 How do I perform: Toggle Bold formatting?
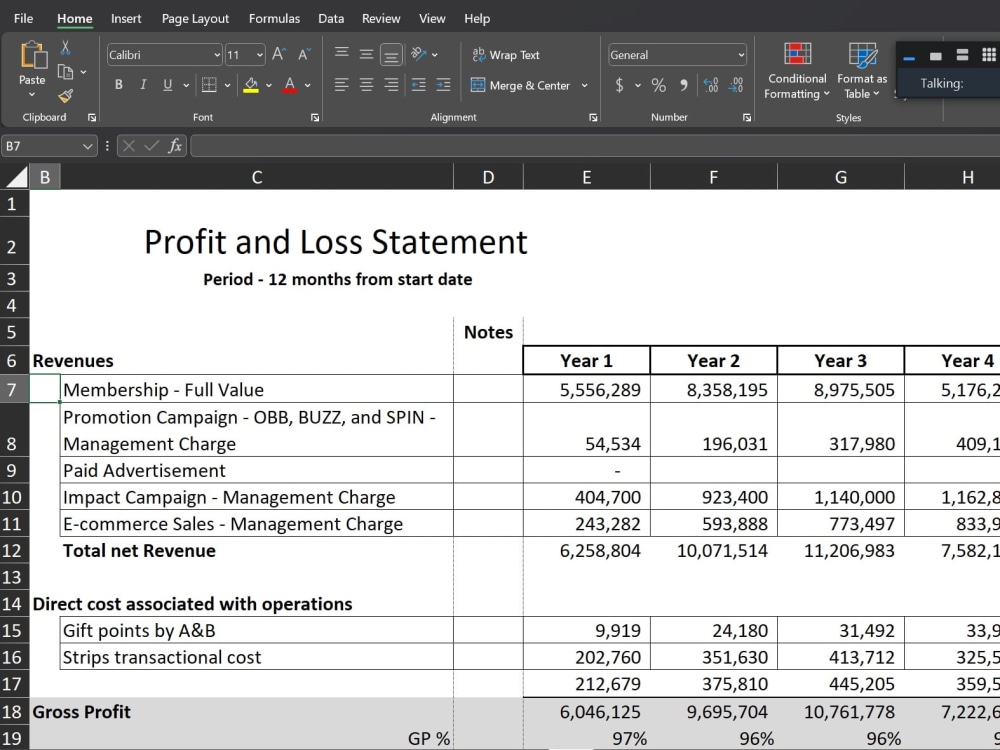click(118, 85)
